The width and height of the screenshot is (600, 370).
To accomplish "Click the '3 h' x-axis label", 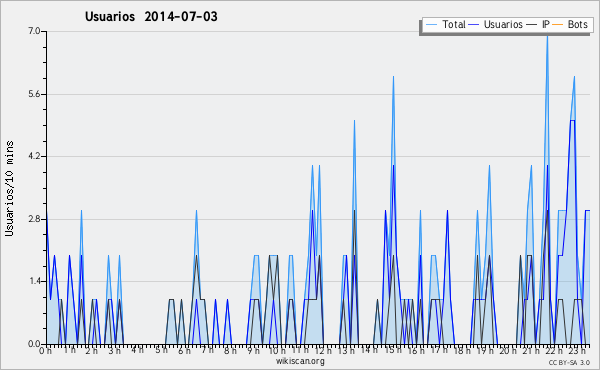I will point(114,351).
